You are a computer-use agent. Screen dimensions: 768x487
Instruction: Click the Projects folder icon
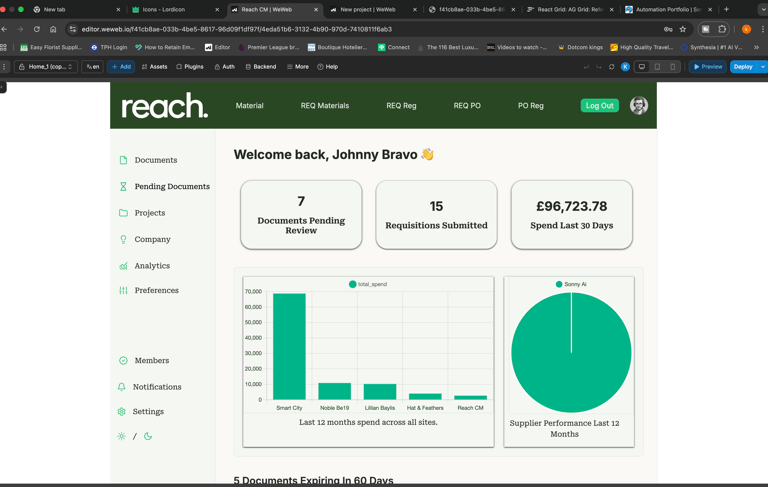[x=123, y=213]
